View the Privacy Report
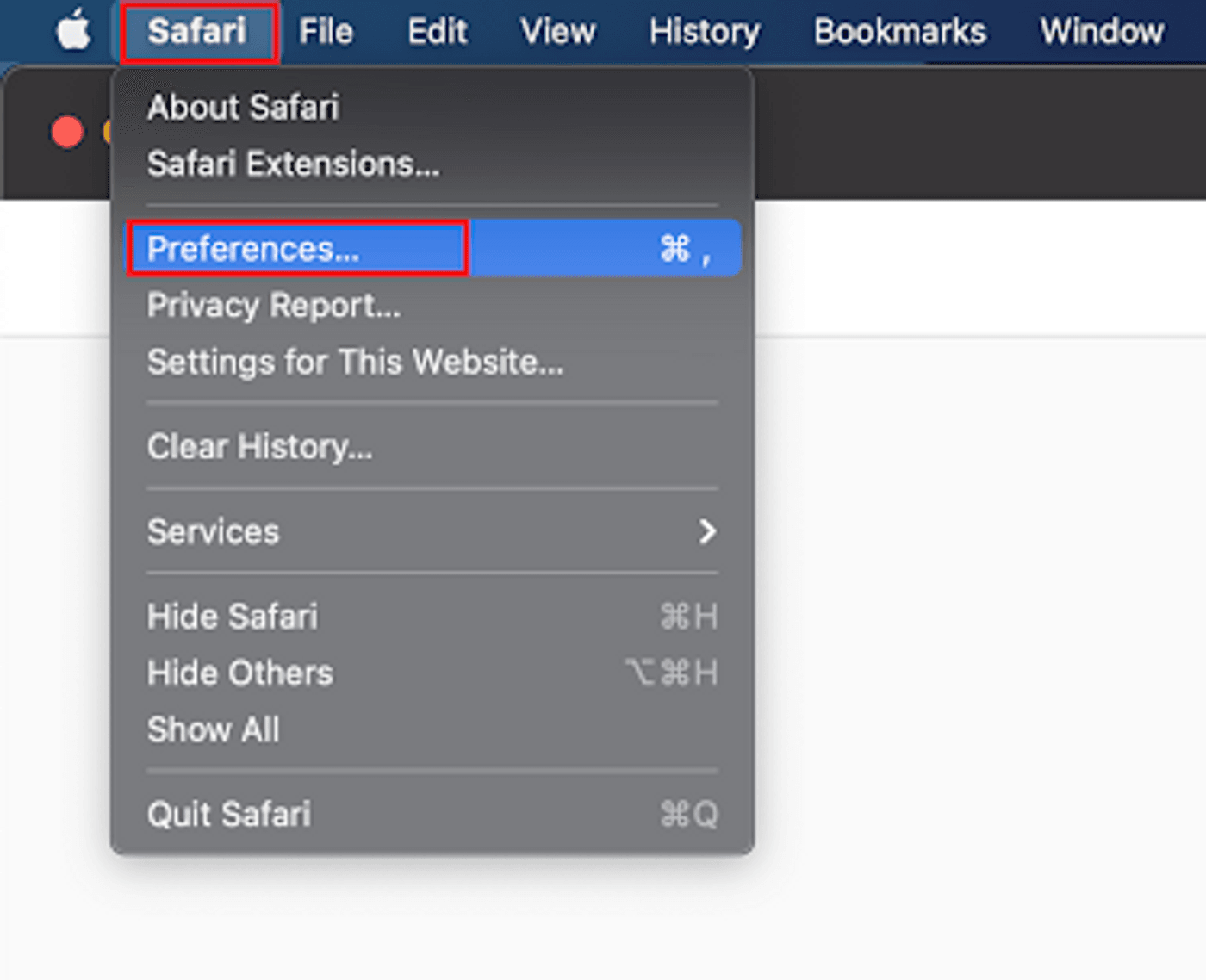 (x=273, y=306)
